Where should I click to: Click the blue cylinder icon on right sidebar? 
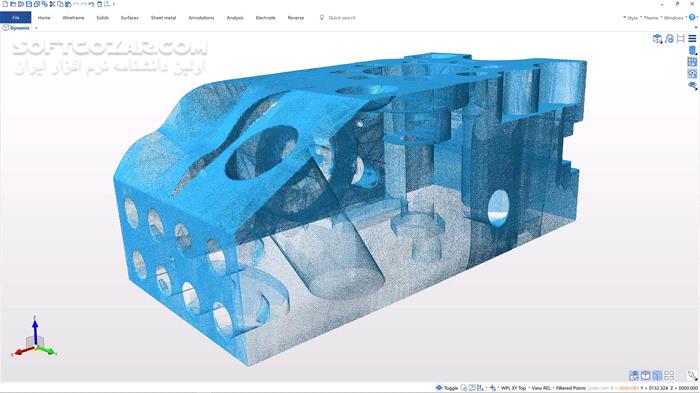tap(692, 50)
